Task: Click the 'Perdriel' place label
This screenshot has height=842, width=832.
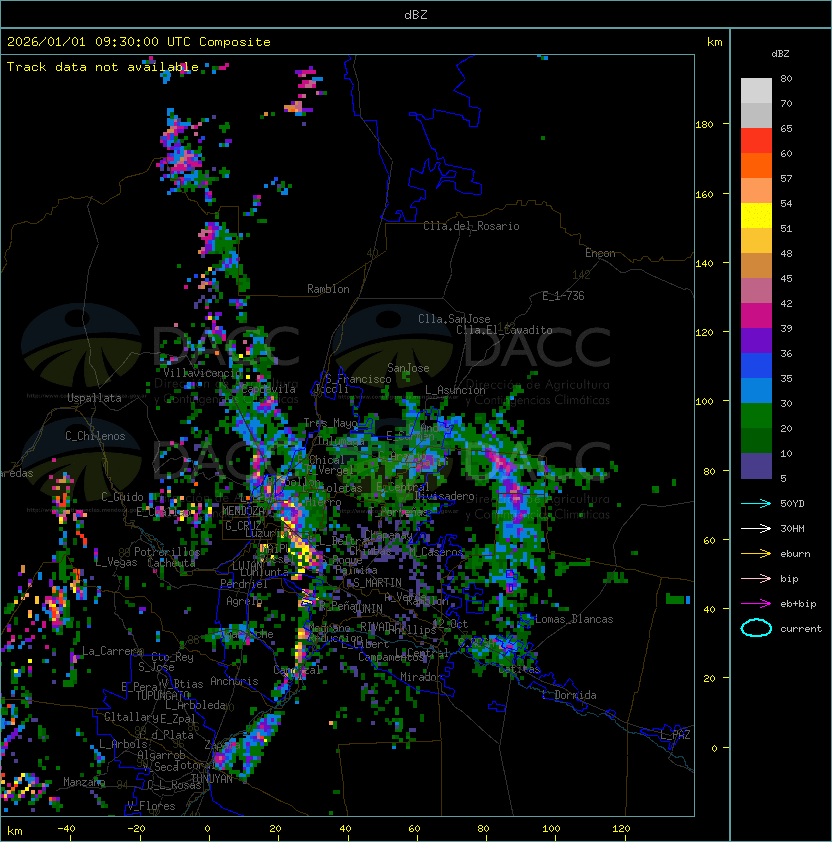Action: (243, 583)
